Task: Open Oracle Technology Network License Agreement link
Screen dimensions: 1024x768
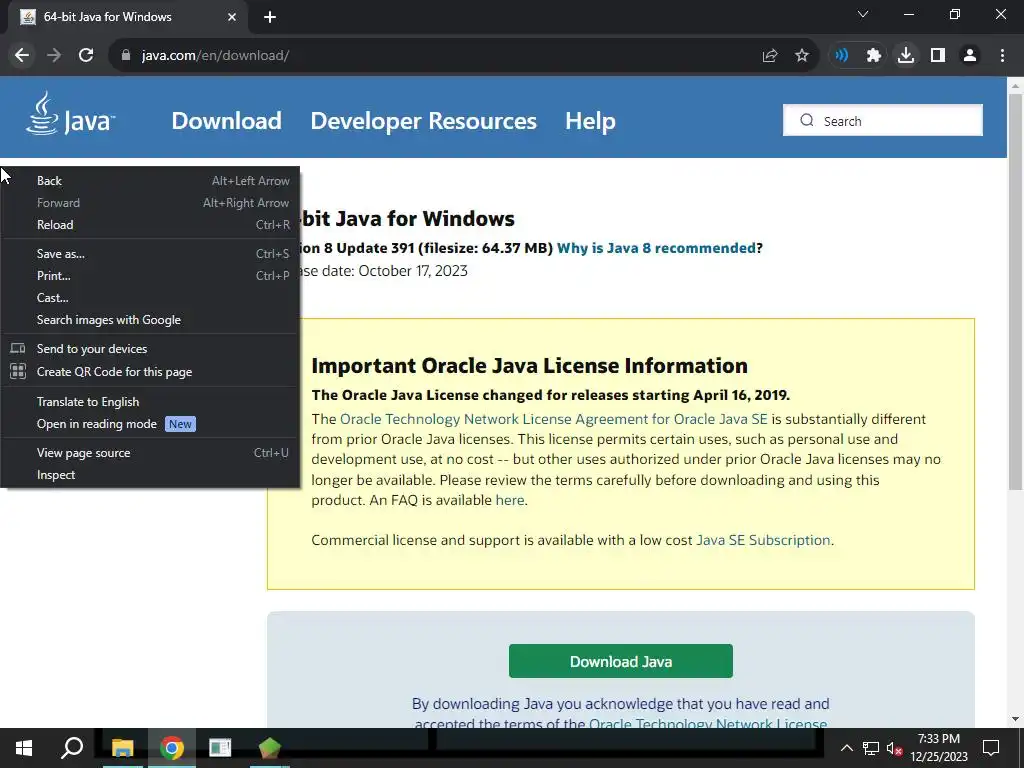Action: pos(554,419)
